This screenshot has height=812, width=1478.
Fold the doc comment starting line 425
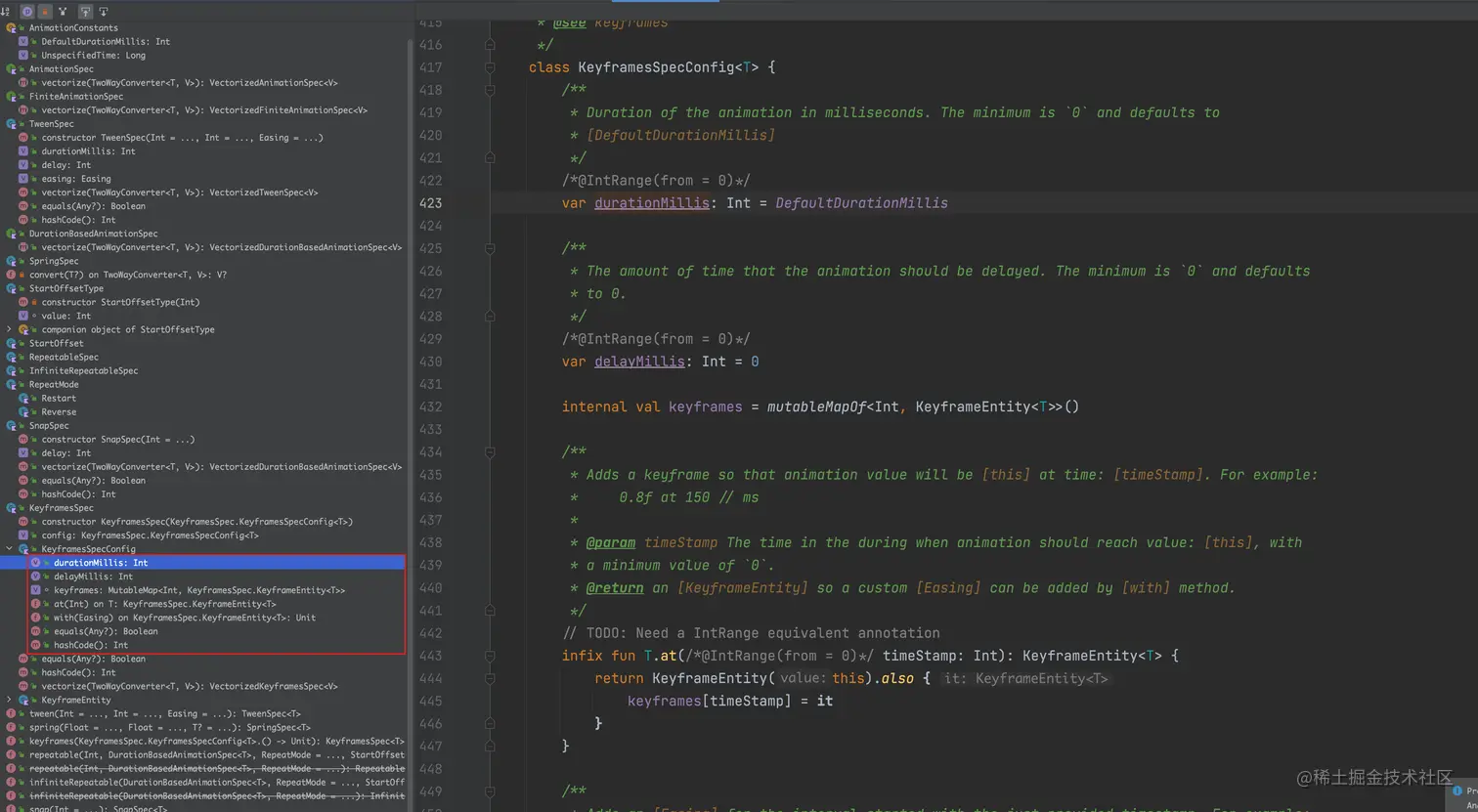click(490, 248)
